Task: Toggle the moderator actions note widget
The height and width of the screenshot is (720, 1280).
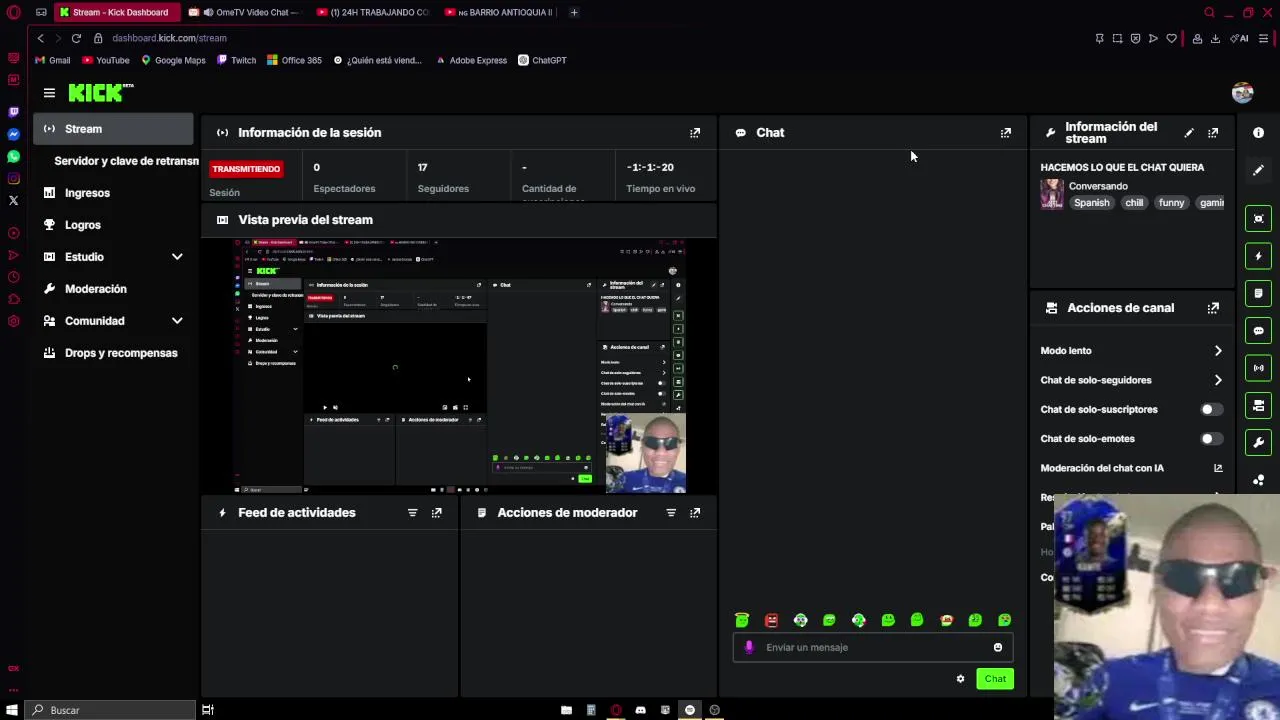Action: click(x=1259, y=293)
